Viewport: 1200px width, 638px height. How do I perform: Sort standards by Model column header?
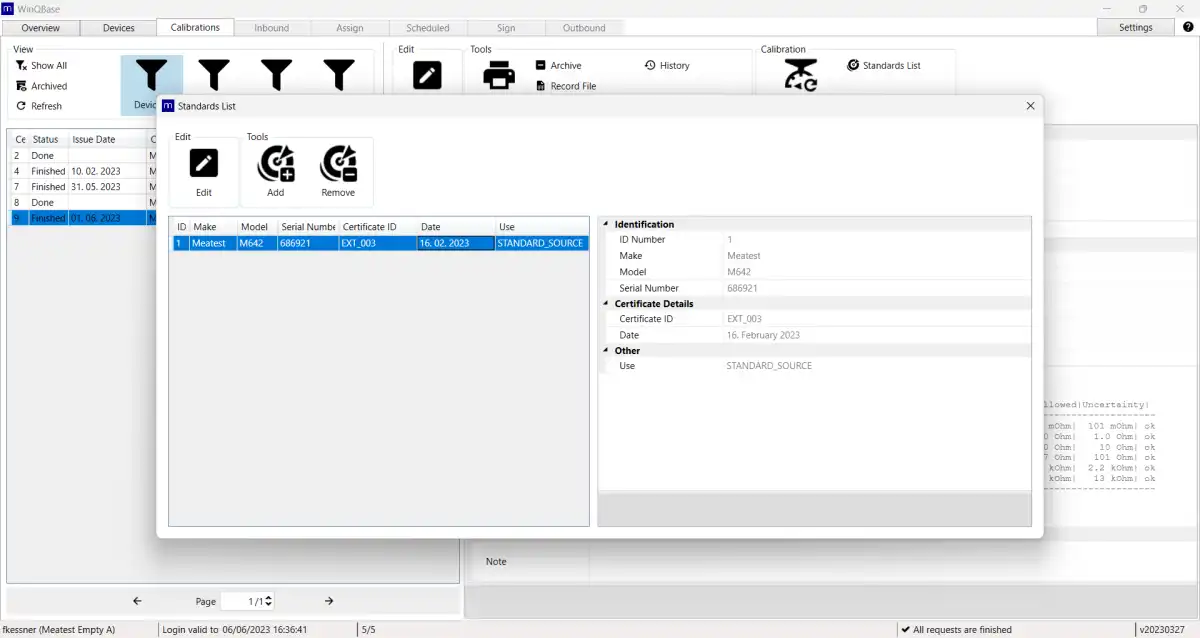pos(258,227)
